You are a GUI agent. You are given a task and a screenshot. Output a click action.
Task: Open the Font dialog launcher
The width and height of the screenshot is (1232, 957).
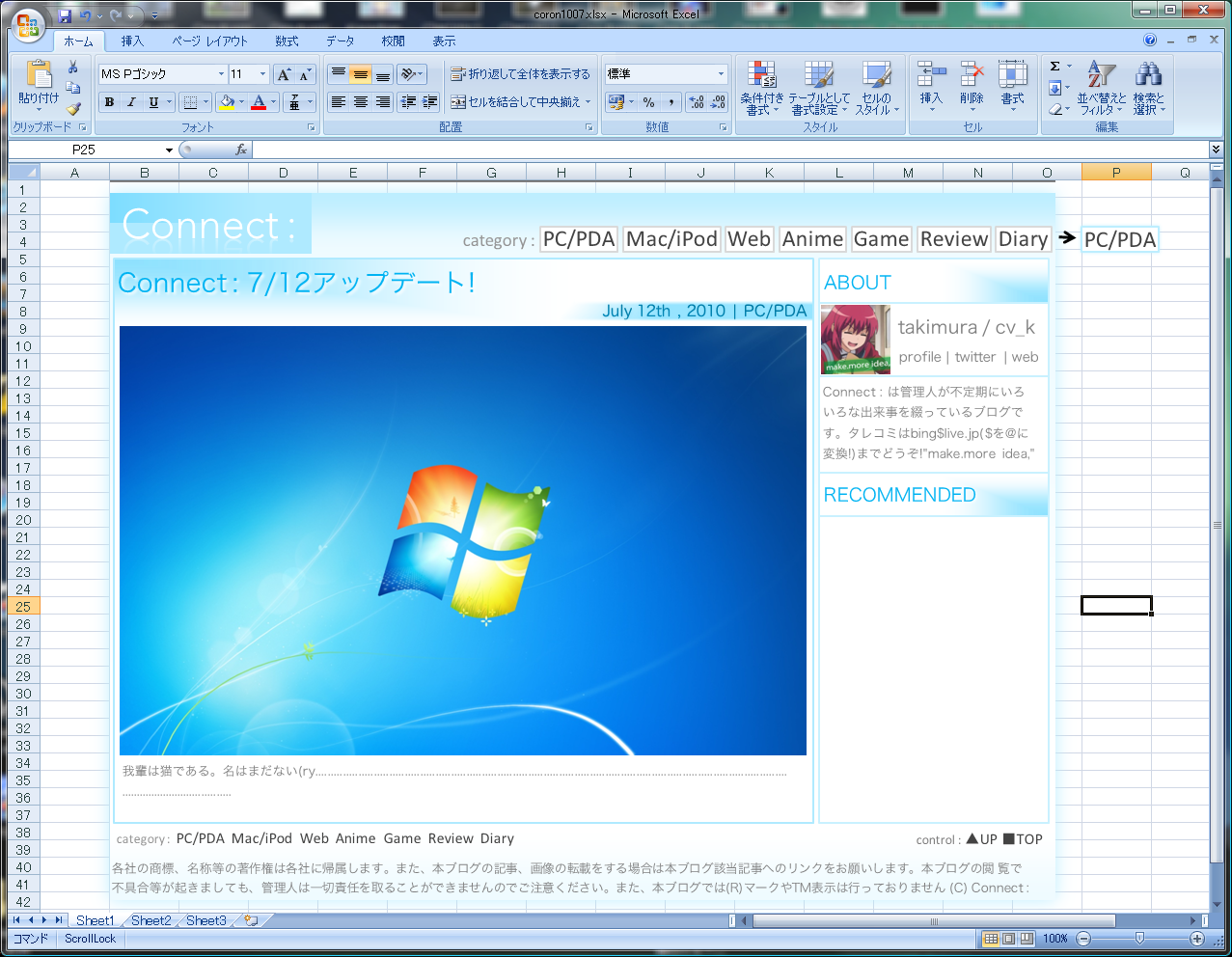point(312,127)
